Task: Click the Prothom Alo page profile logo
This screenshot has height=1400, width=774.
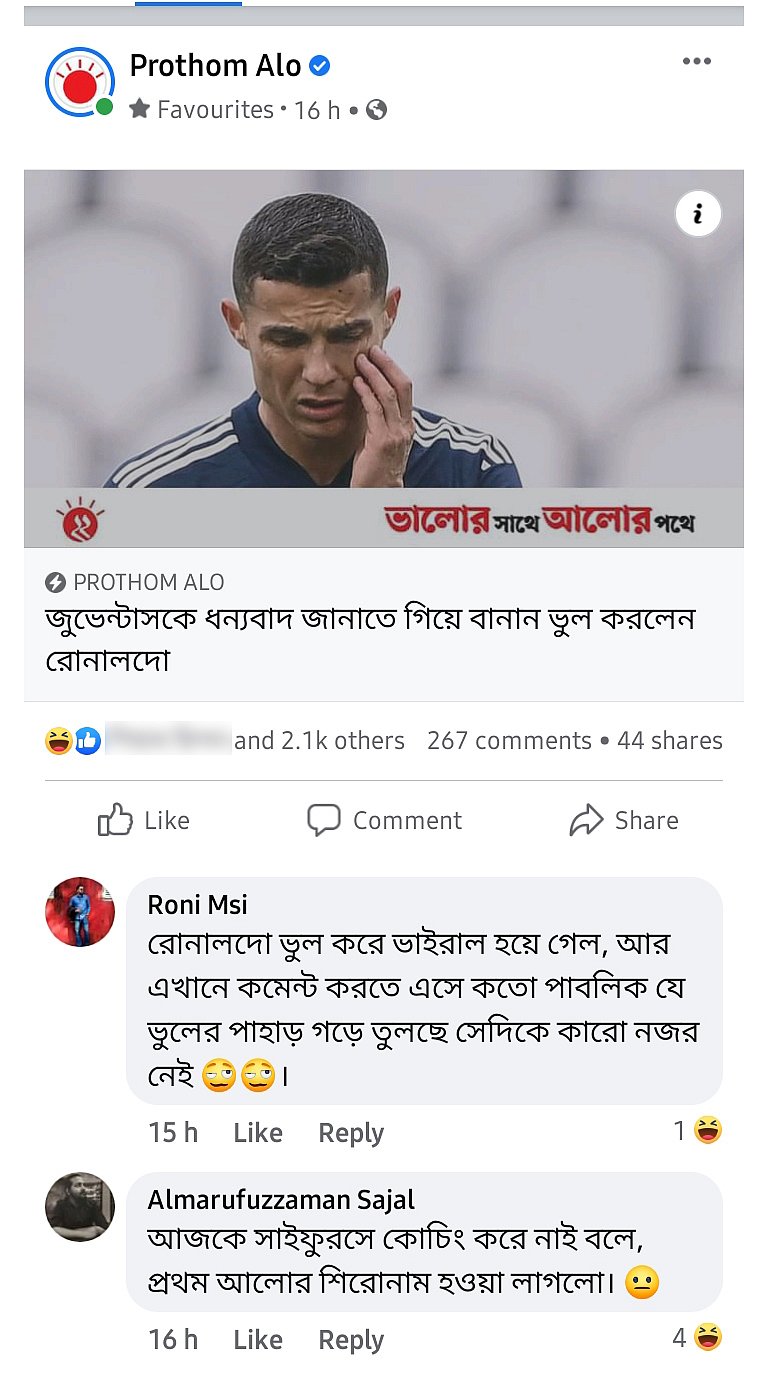Action: 79,82
